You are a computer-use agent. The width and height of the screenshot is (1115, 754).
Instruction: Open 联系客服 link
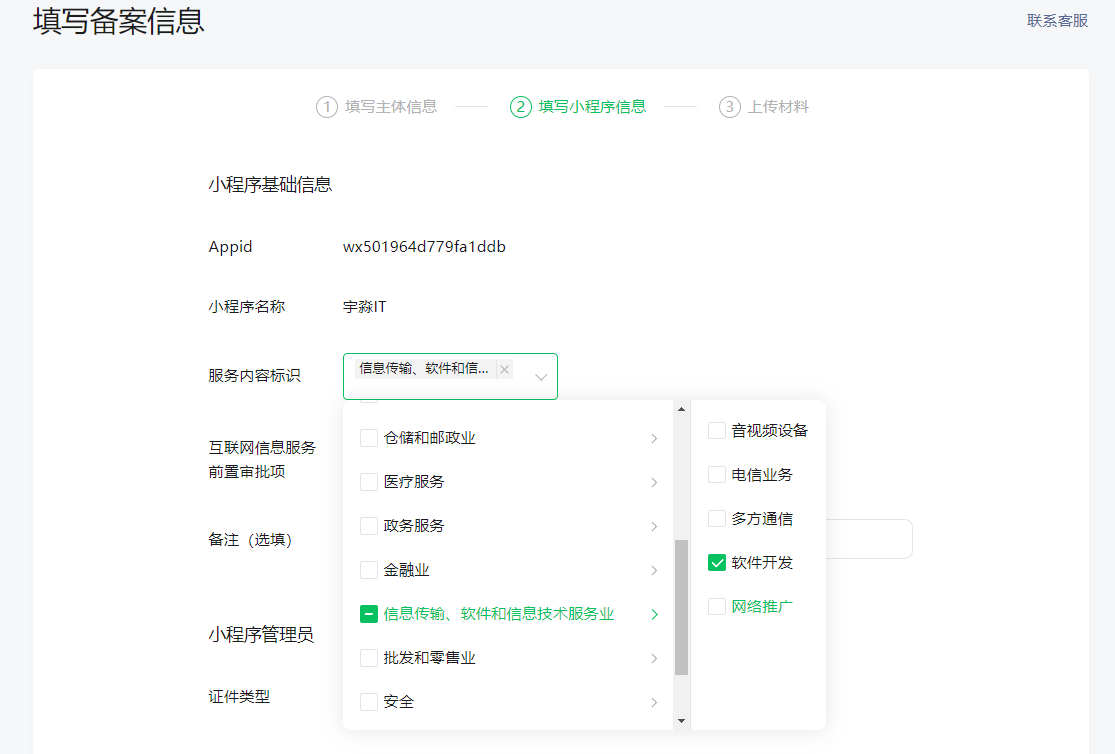point(1057,20)
